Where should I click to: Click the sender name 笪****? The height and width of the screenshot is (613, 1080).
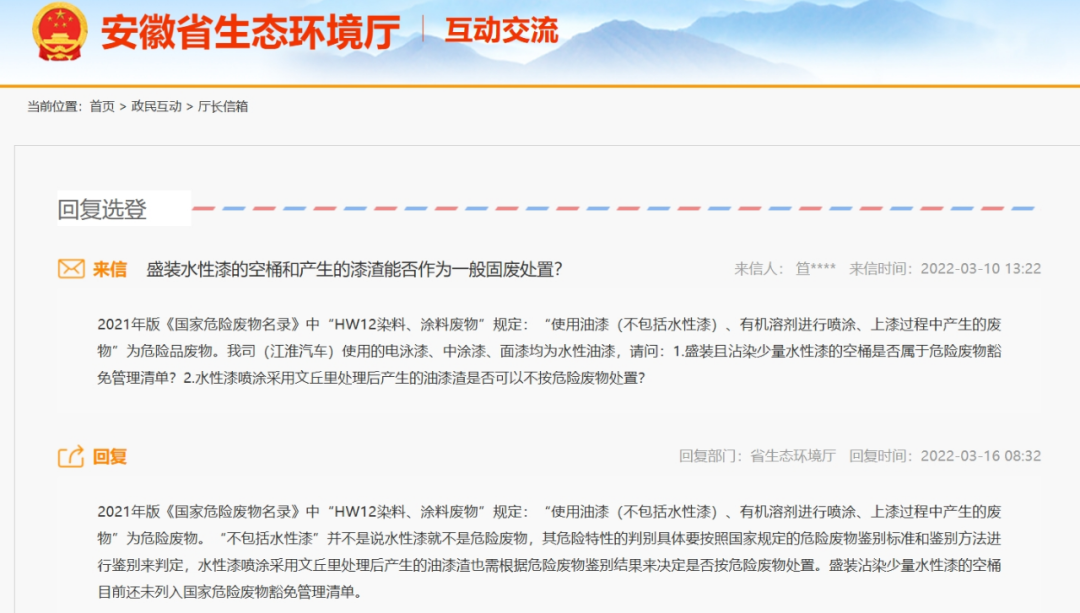click(816, 269)
